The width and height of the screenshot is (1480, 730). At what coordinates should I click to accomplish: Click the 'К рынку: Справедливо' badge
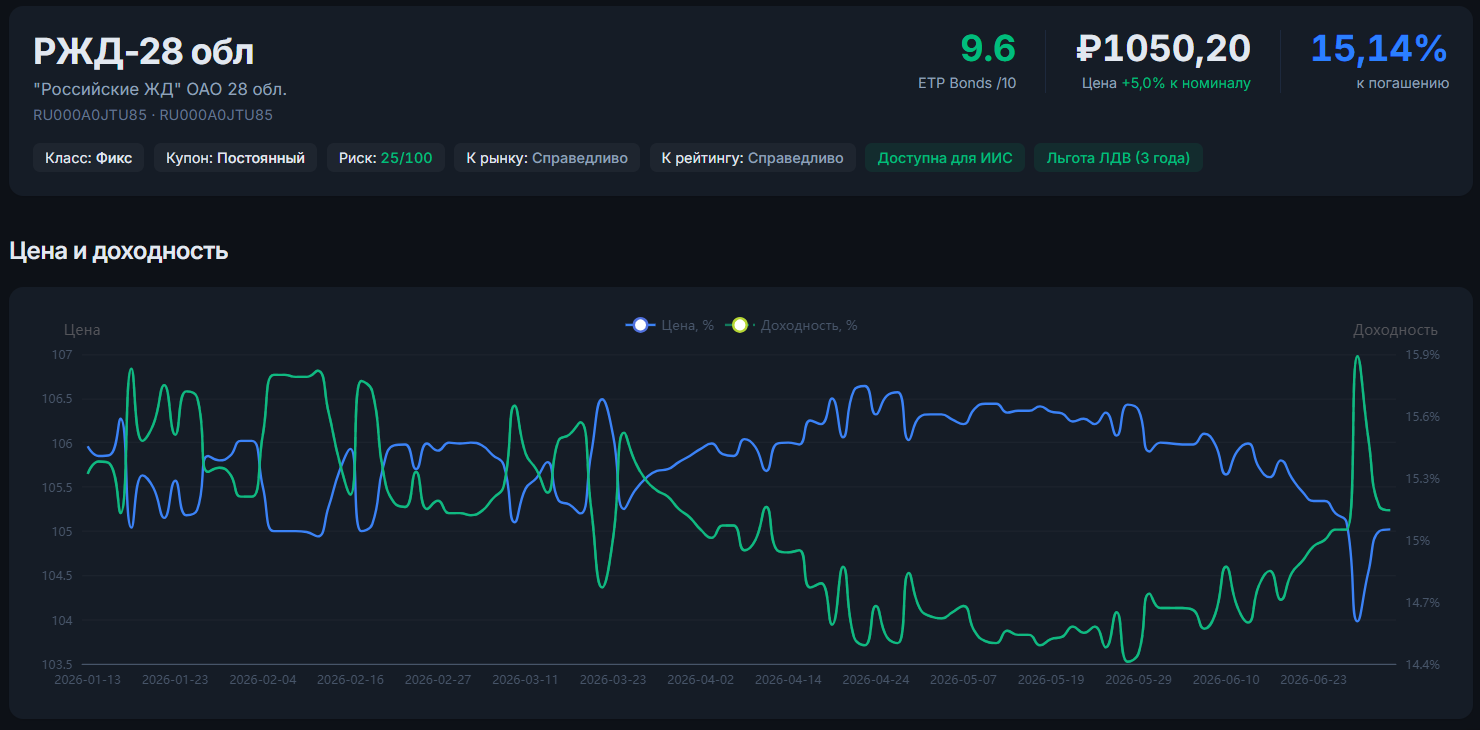pyautogui.click(x=547, y=158)
